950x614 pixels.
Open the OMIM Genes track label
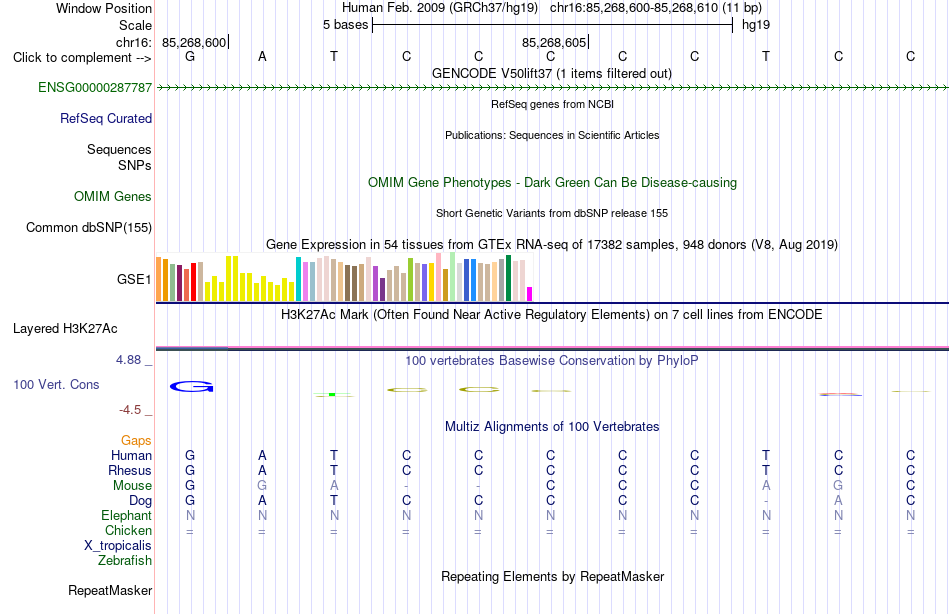tap(112, 196)
